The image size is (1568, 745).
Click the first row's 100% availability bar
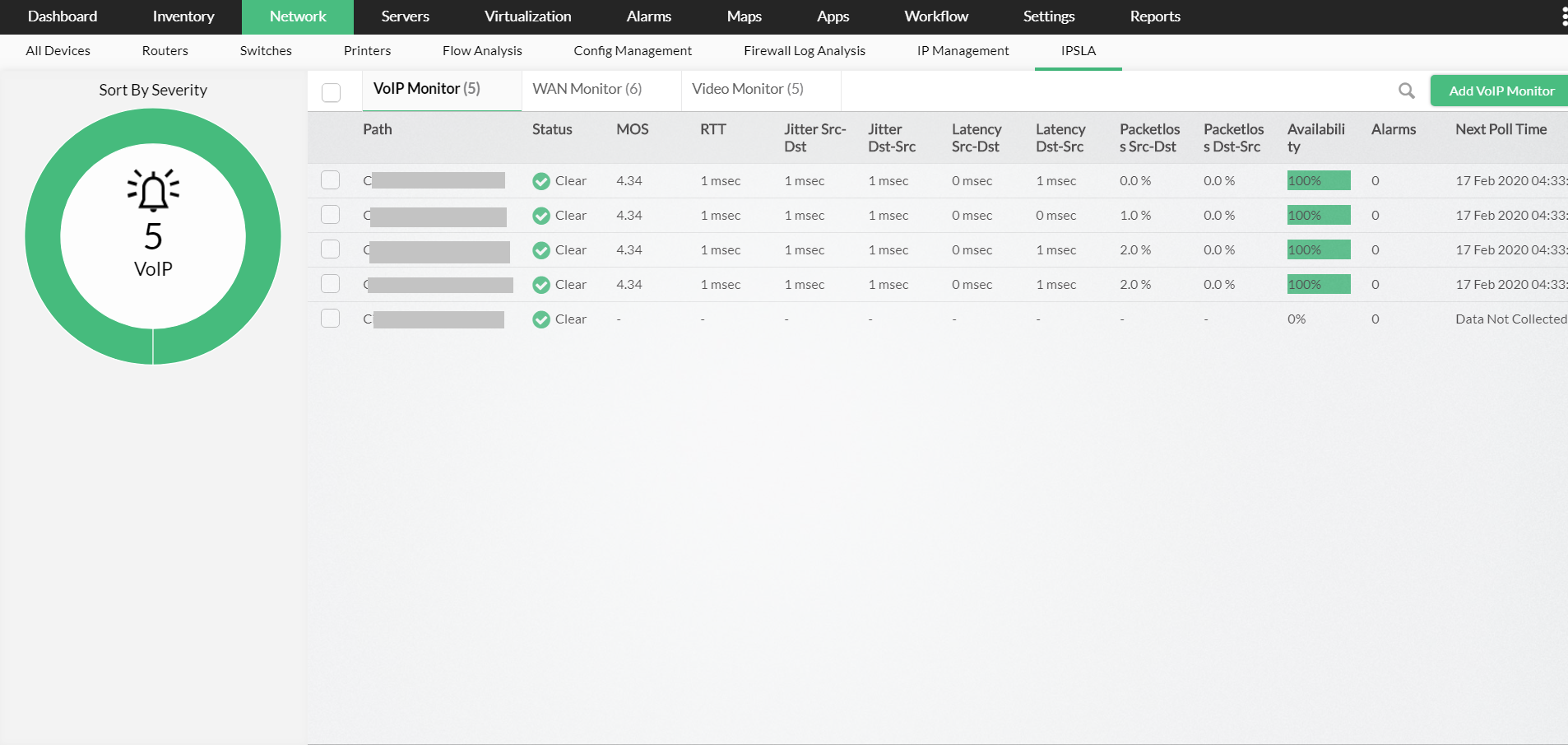coord(1318,180)
